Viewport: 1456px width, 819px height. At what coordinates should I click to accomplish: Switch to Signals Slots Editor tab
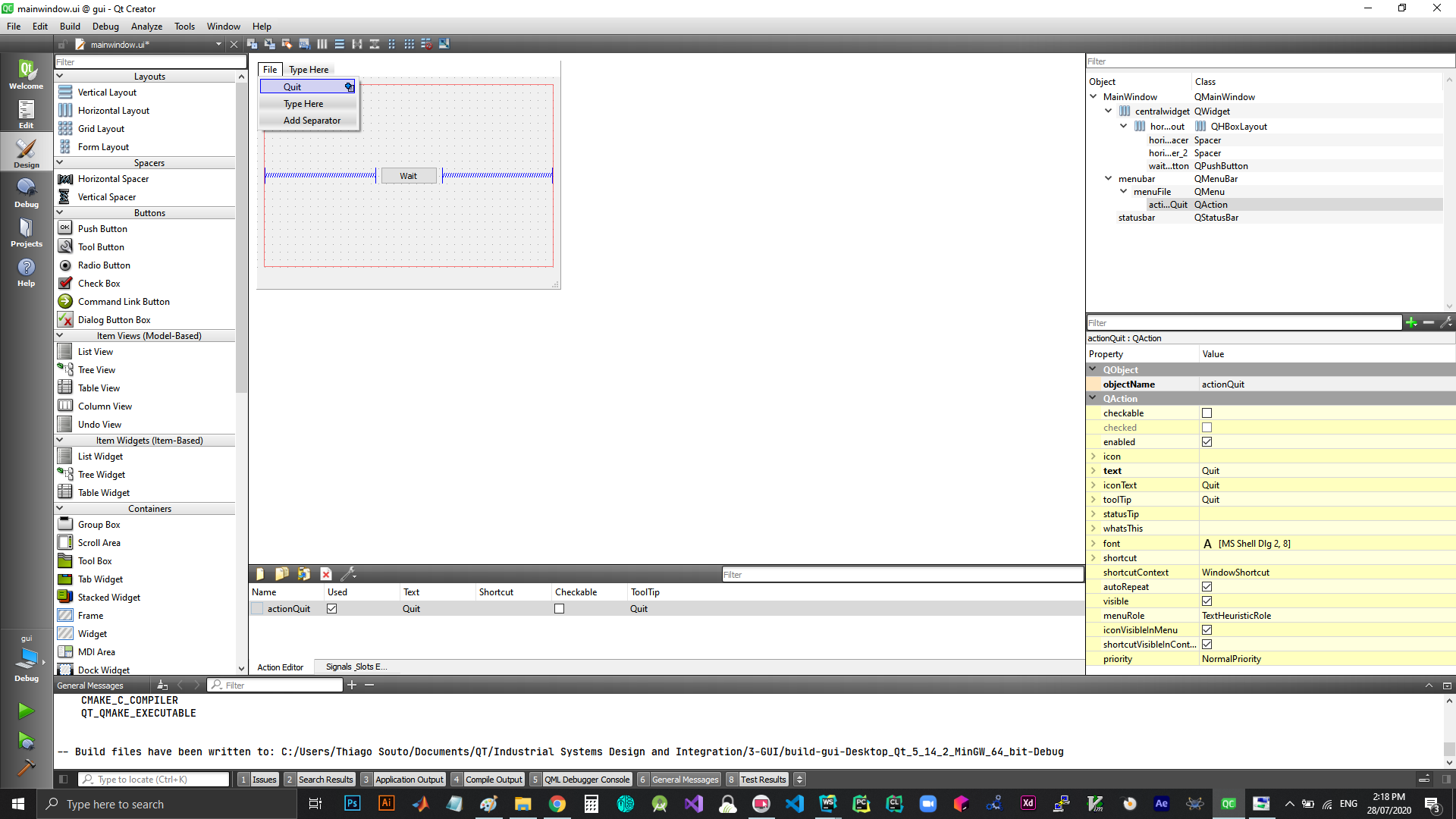356,667
